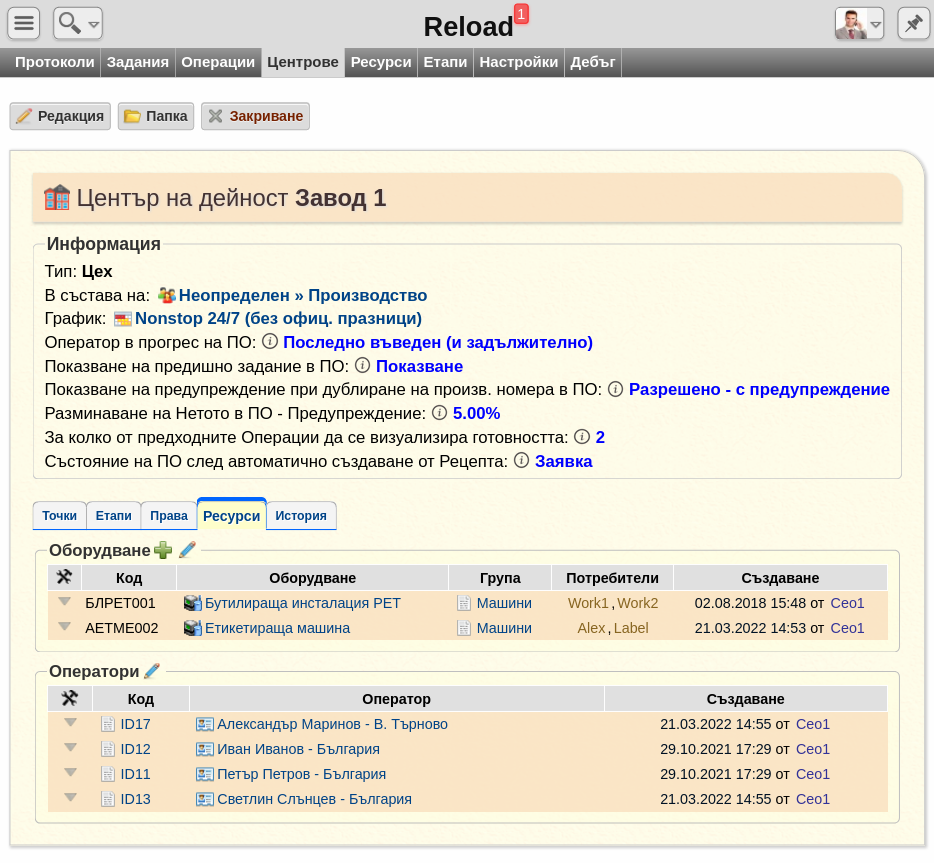Viewport: 934px width, 863px height.
Task: Expand row menu for БЛРЕТ001
Action: (x=64, y=602)
